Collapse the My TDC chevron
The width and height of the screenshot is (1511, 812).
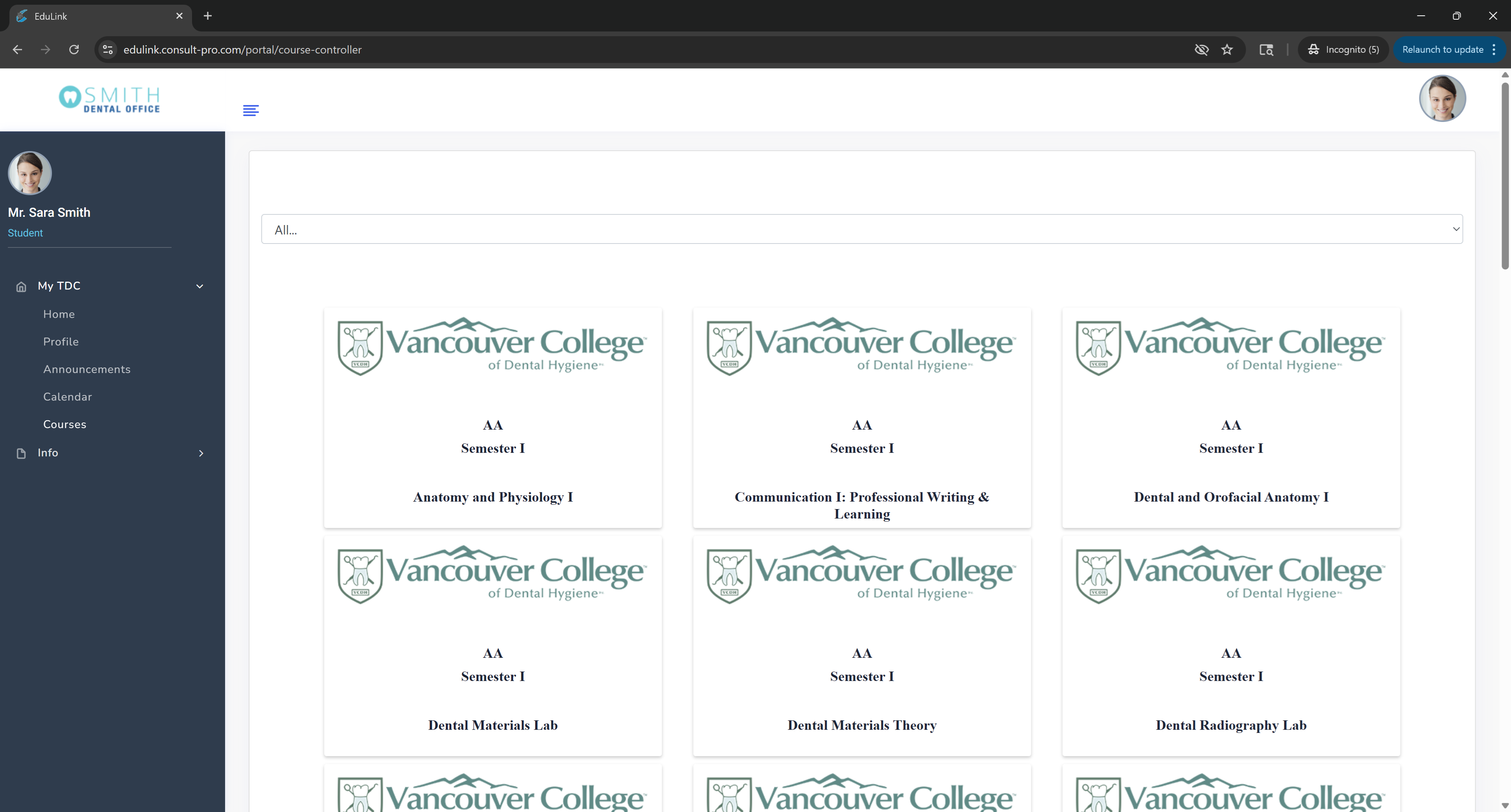199,286
